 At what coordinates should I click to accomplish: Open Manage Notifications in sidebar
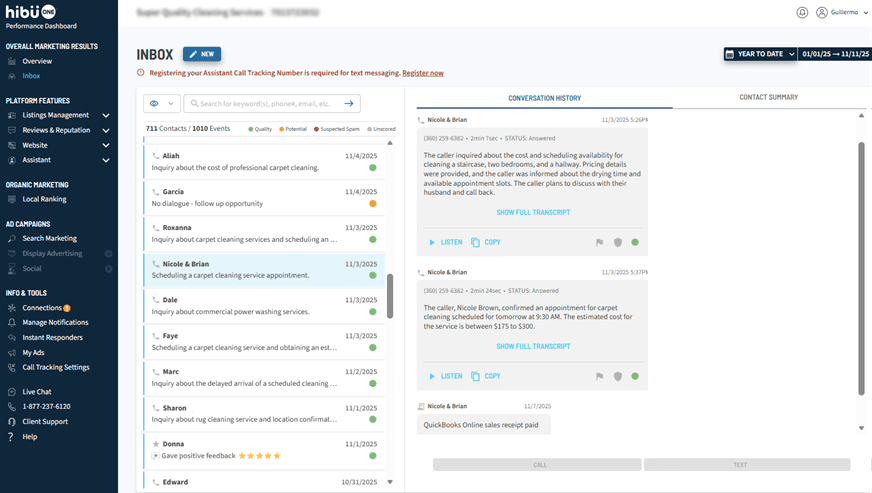pos(55,322)
